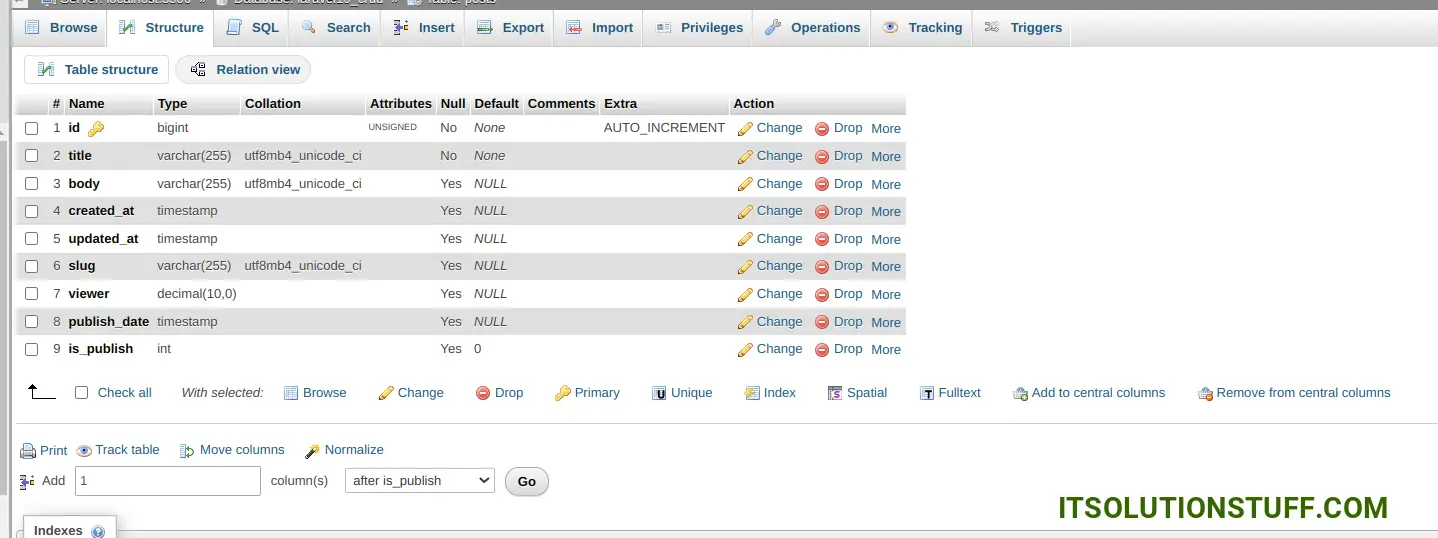Expand More options for body column
The image size is (1438, 538).
886,185
